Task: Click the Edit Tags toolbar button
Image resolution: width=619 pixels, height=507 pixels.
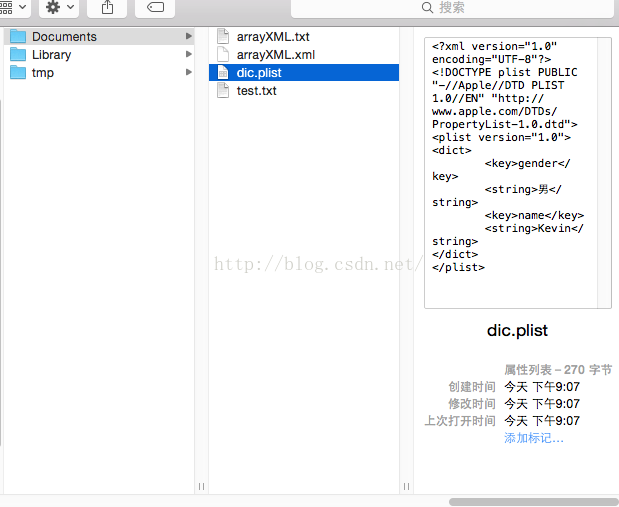Action: 155,7
